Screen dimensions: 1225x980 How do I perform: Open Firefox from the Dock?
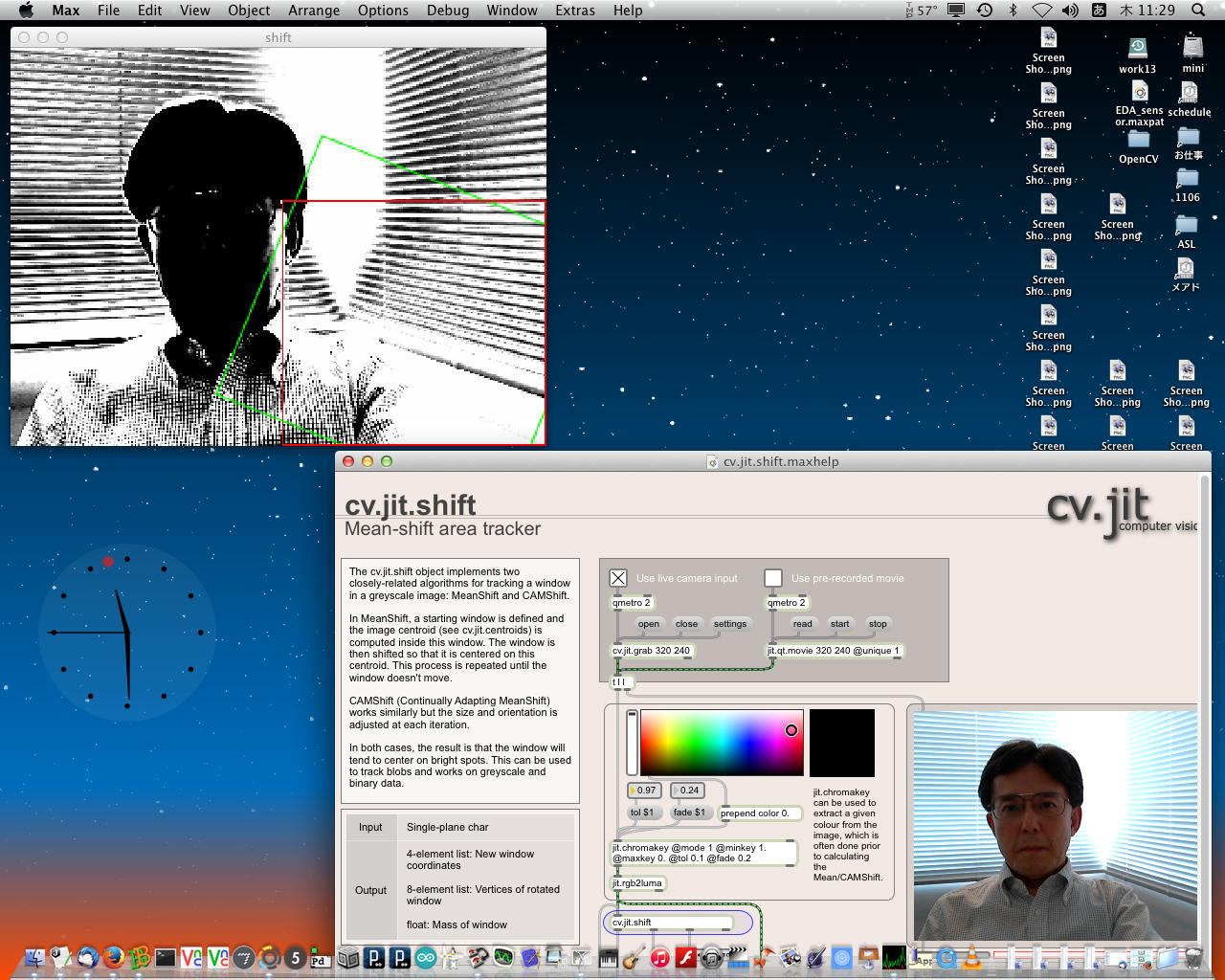pyautogui.click(x=114, y=957)
